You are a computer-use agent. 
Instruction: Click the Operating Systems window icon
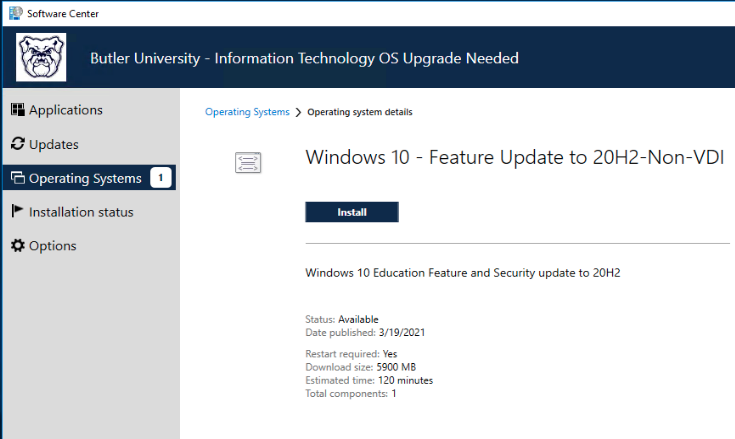pos(18,178)
